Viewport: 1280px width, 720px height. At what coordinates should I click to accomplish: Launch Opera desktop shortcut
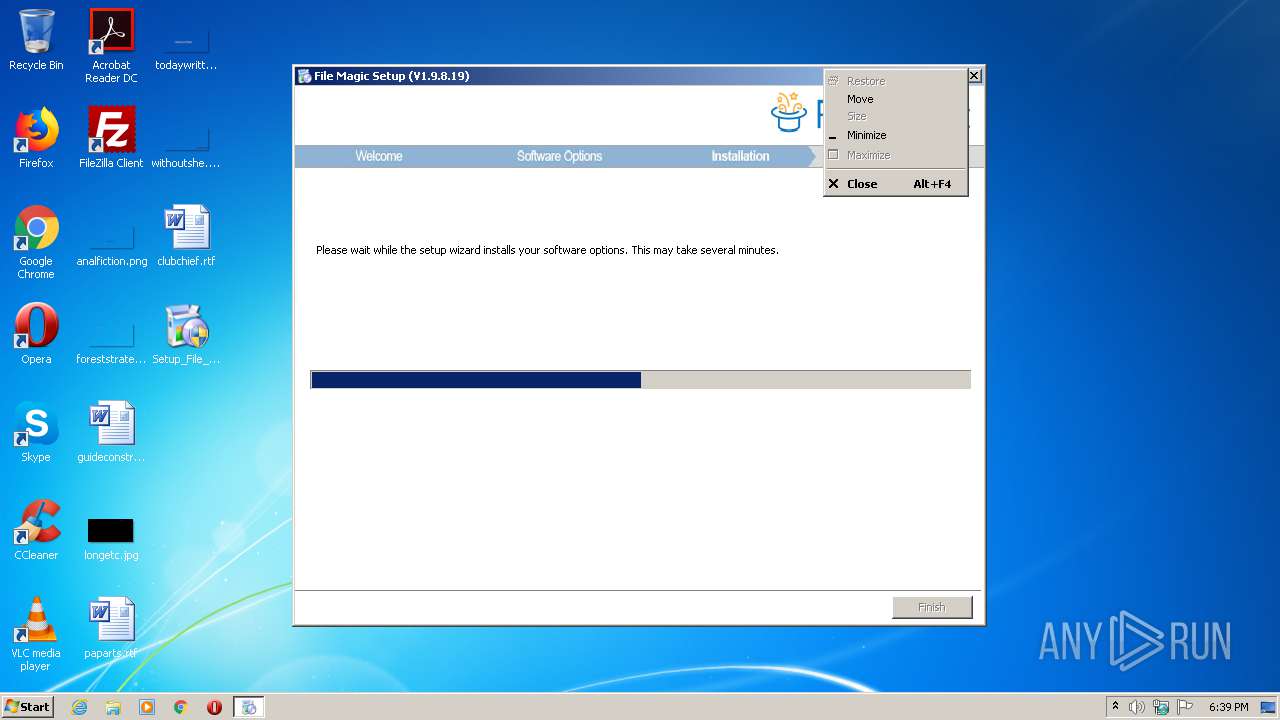click(x=36, y=334)
